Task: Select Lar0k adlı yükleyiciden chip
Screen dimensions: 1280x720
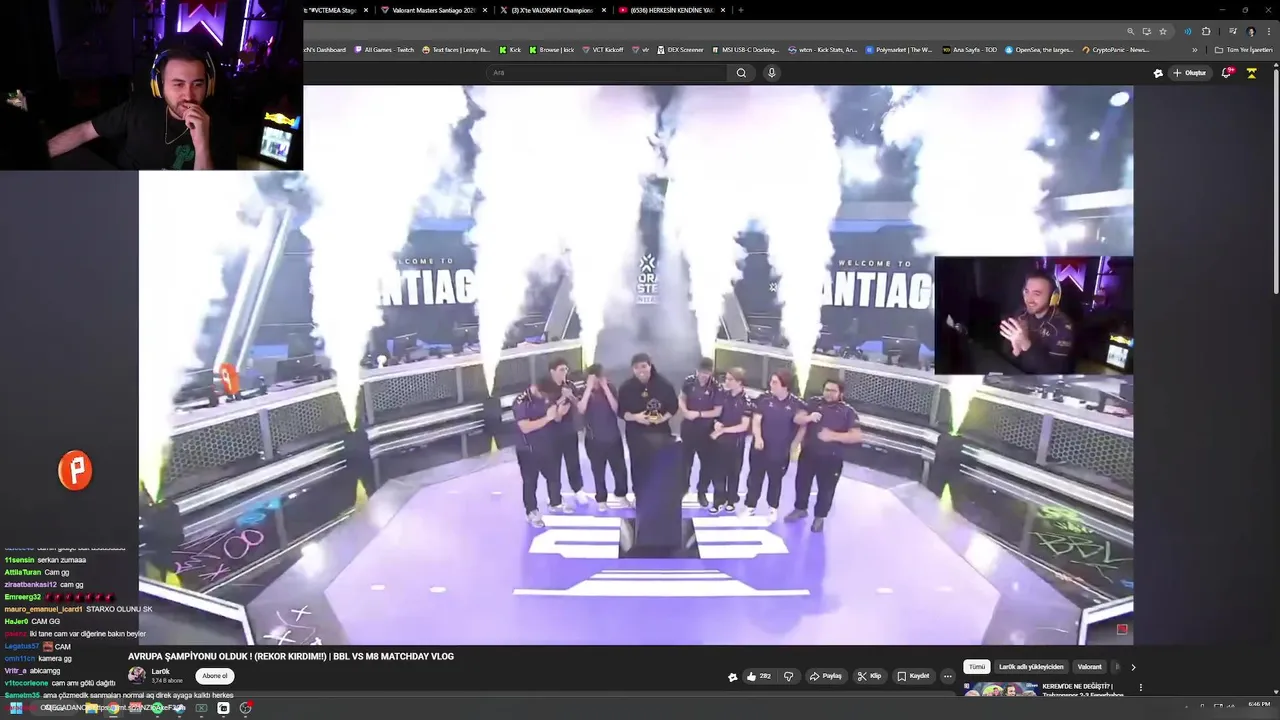Action: pos(1031,667)
